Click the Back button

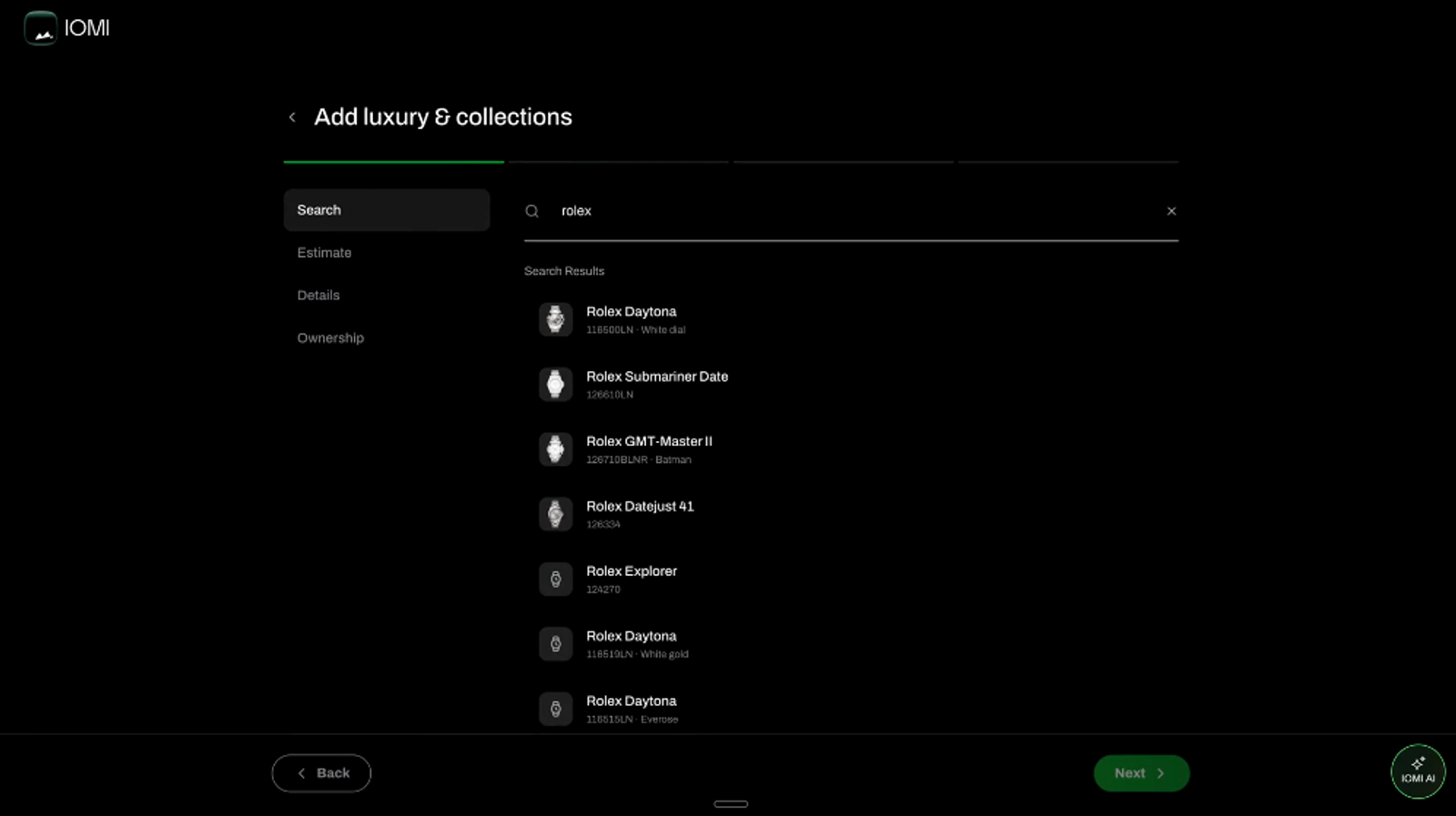321,773
